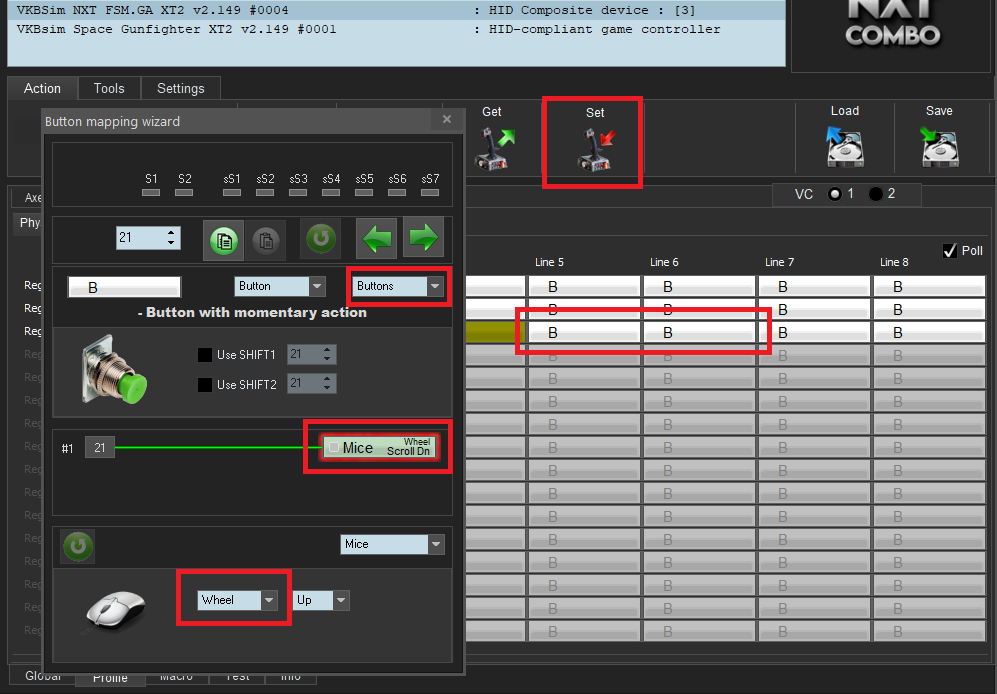Click the SHIFT2 value spinner arrows
The height and width of the screenshot is (694, 997).
tap(327, 384)
